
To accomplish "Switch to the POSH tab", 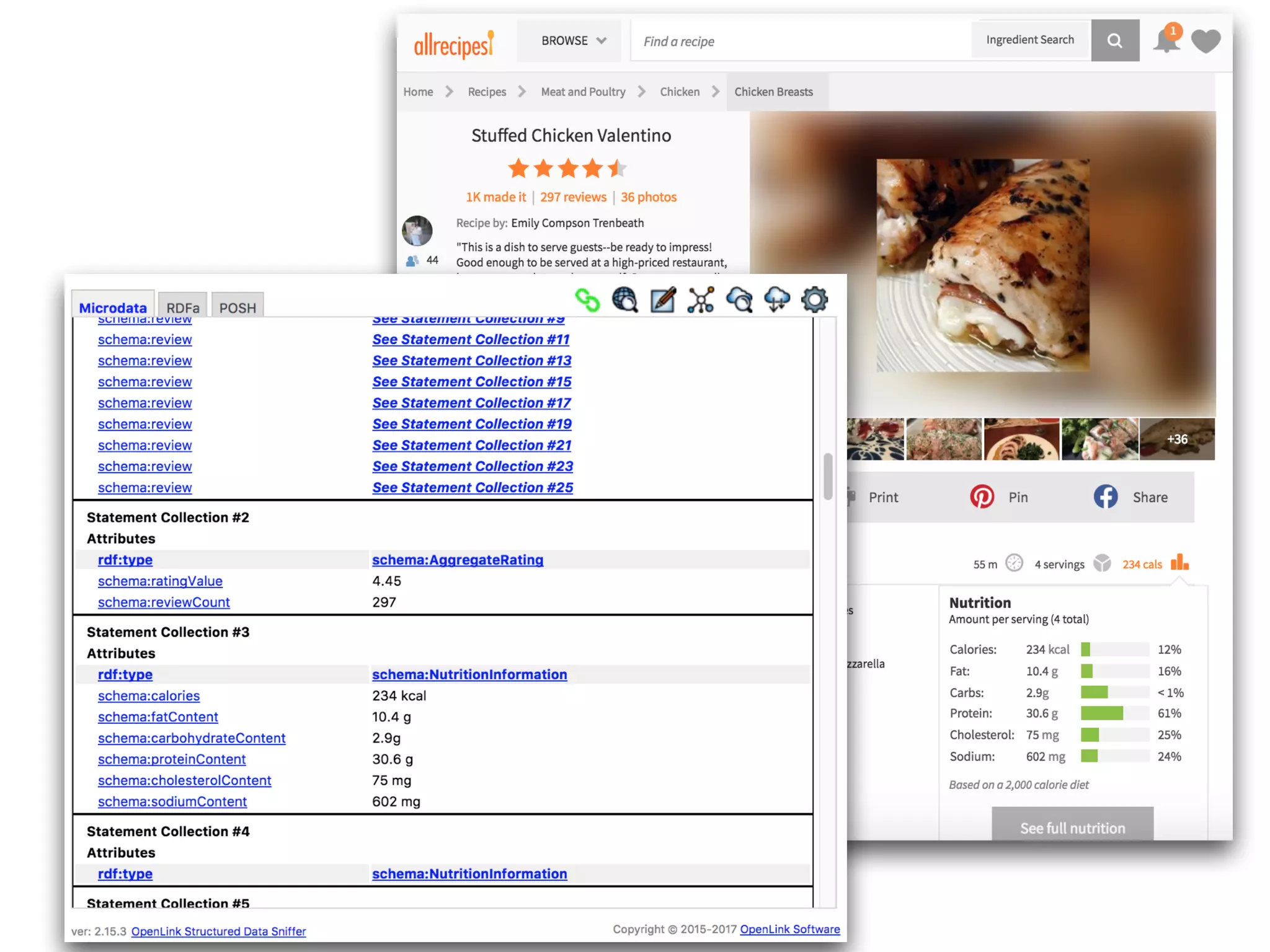I will [x=238, y=307].
